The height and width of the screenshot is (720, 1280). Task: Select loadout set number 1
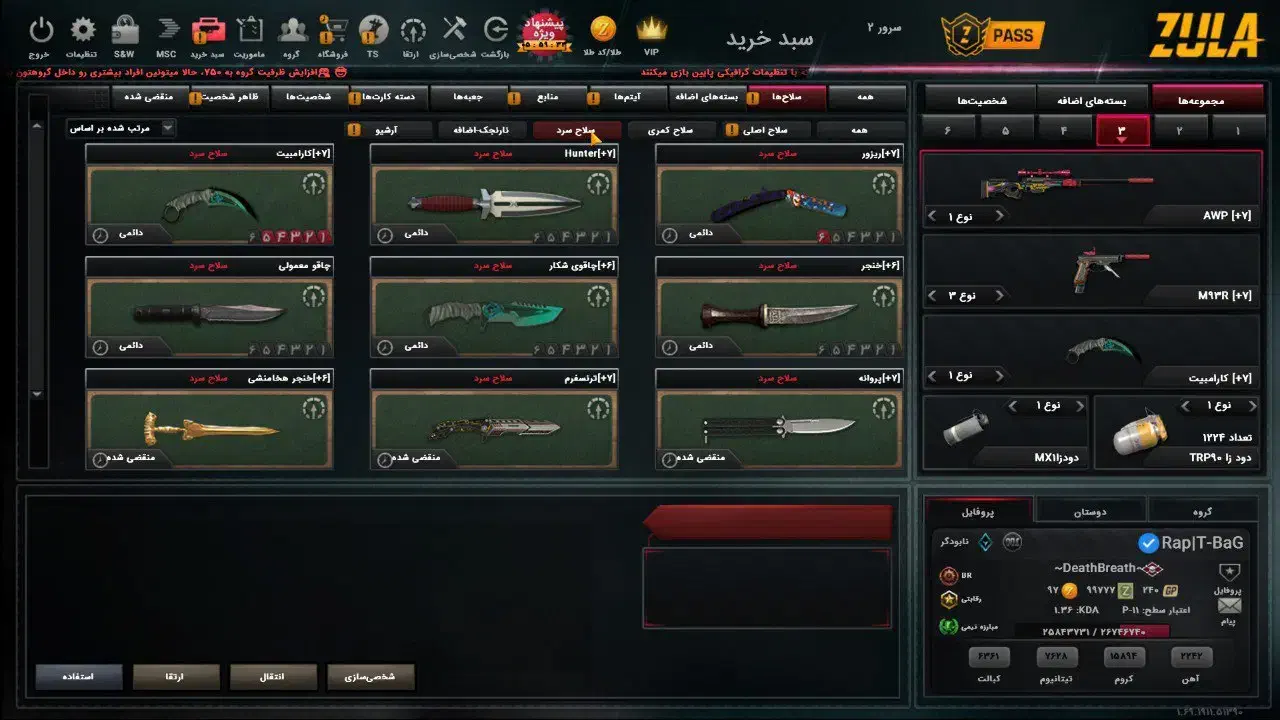1238,130
